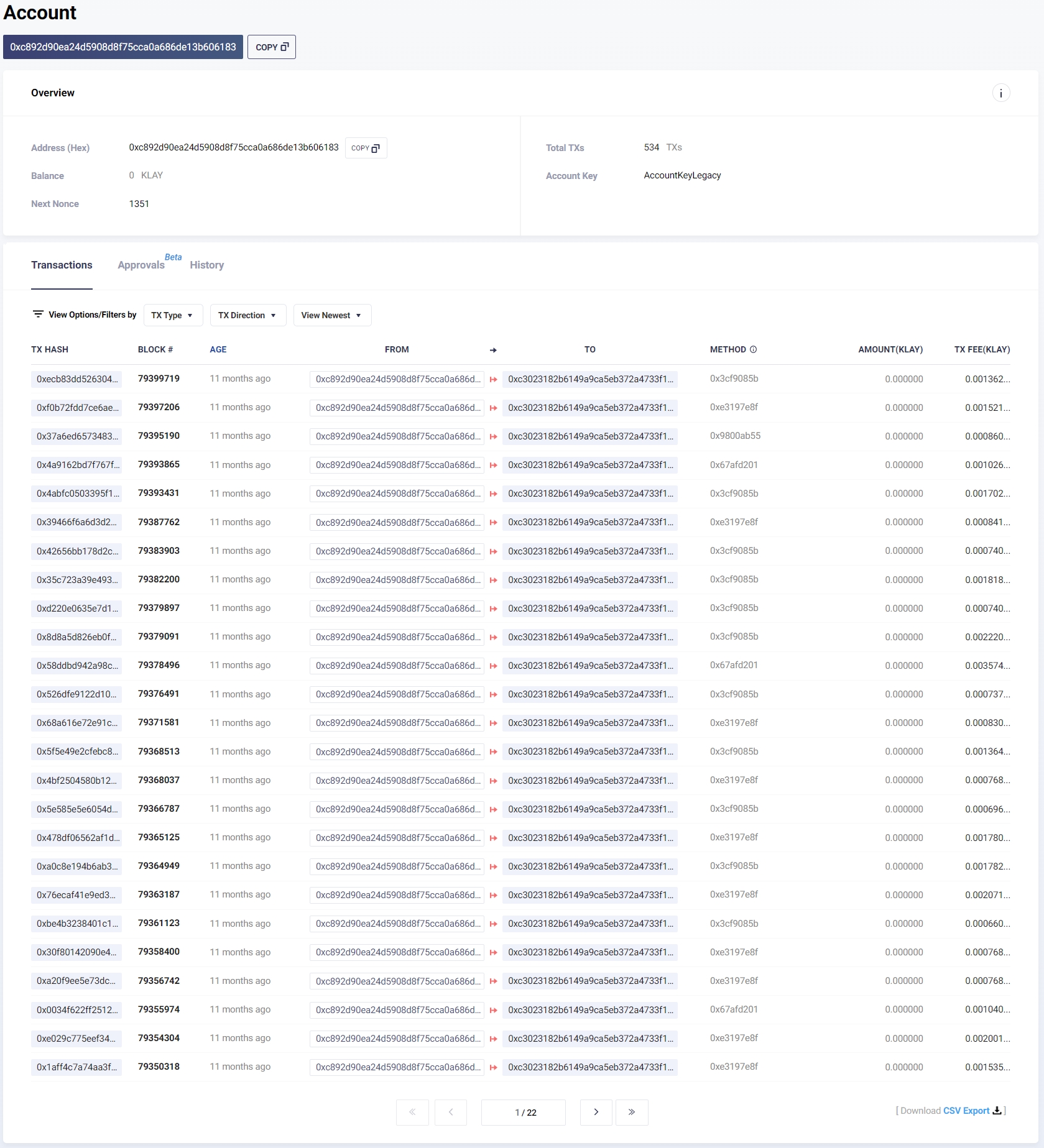
Task: Expand the TX Direction dropdown
Action: pos(247,315)
